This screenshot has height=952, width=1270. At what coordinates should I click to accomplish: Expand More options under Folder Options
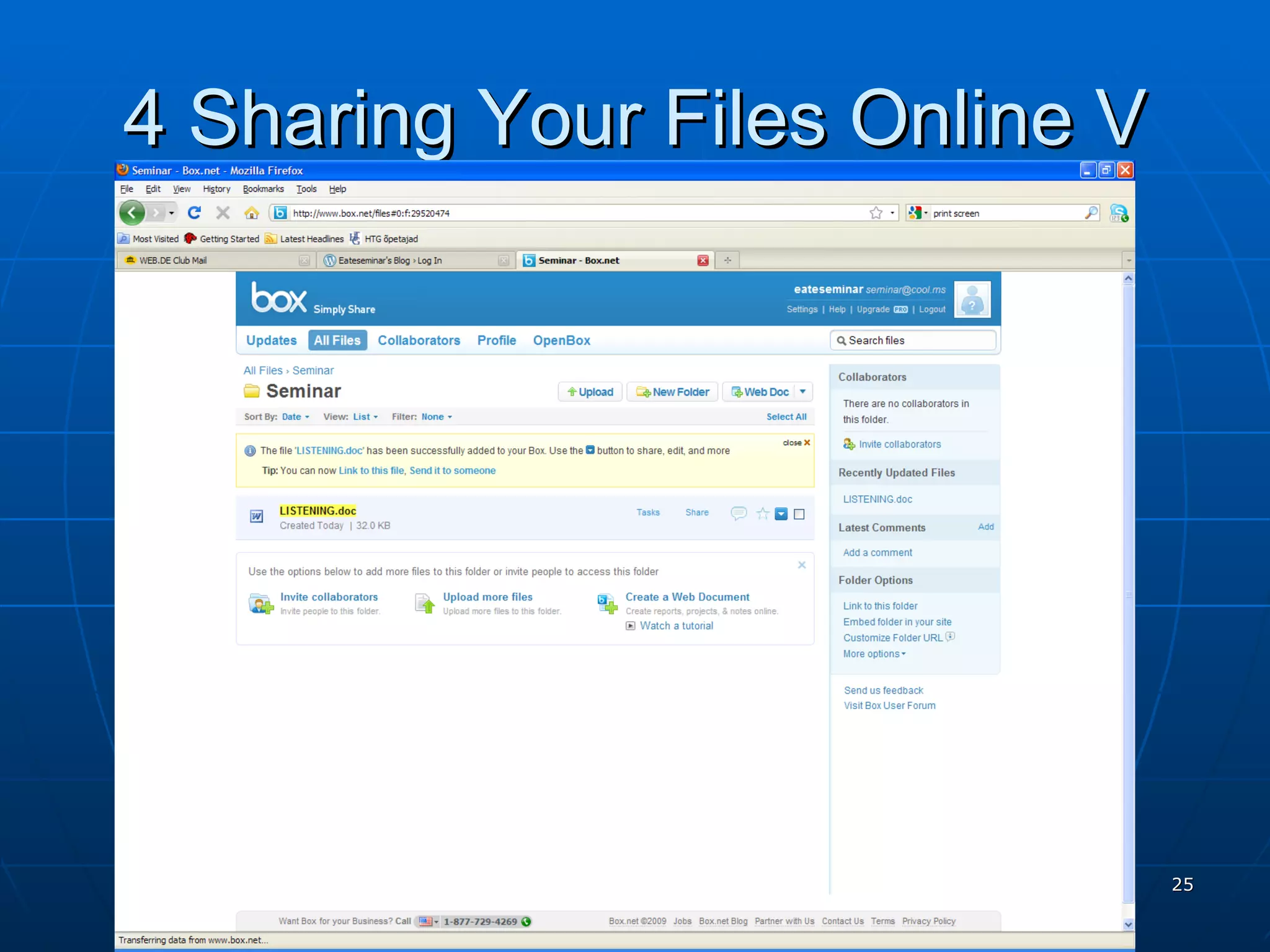tap(874, 654)
